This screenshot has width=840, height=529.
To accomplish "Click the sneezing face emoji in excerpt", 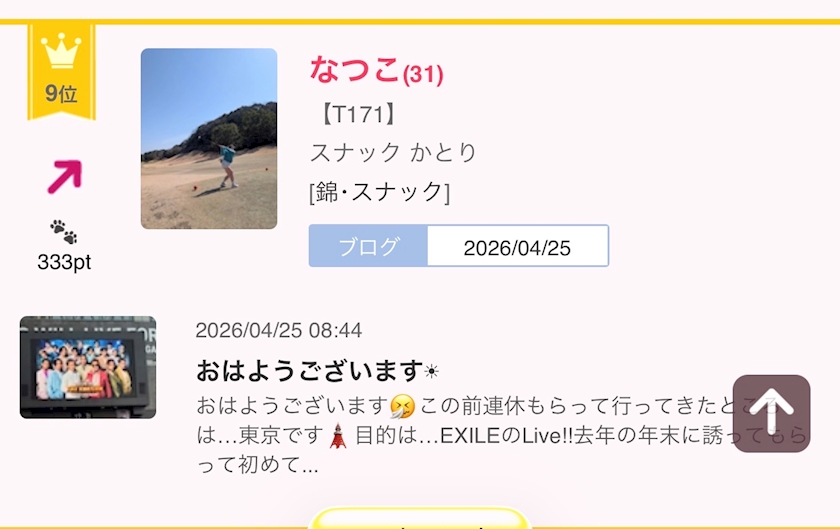I will coord(402,406).
